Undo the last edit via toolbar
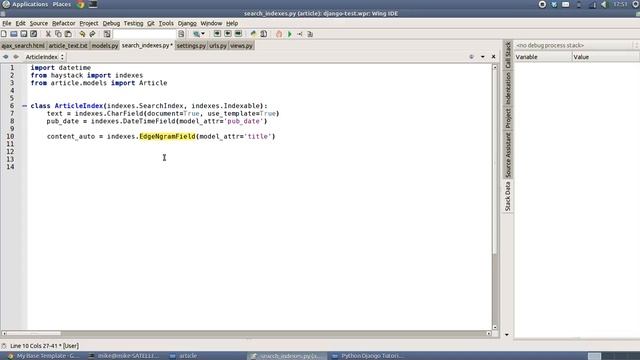This screenshot has width=640, height=360. click(82, 34)
